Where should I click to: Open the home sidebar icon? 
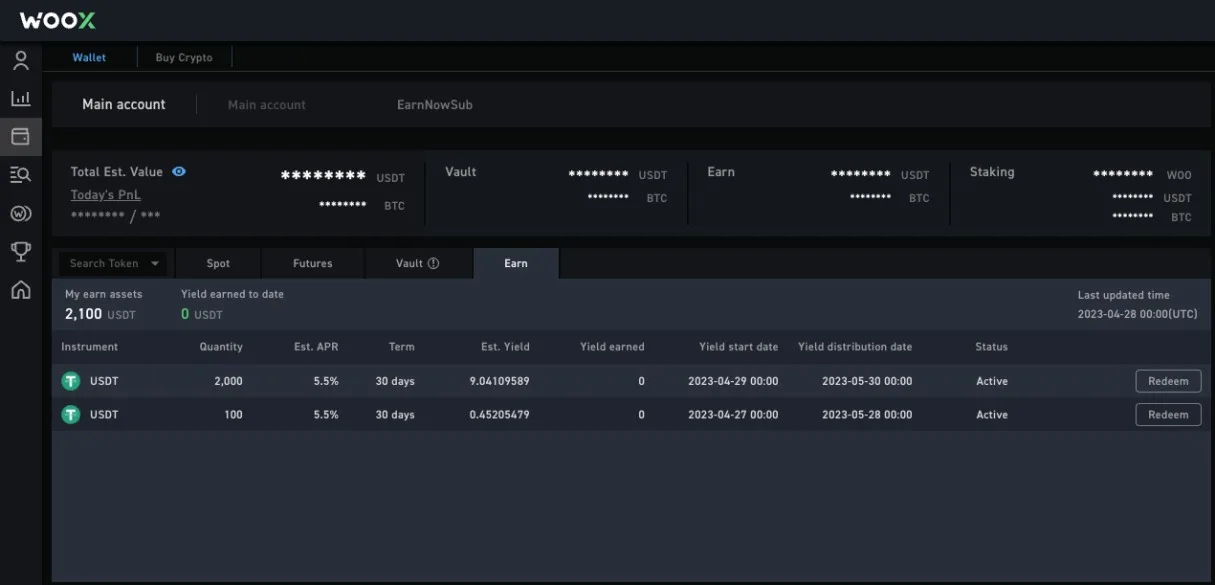(20, 290)
